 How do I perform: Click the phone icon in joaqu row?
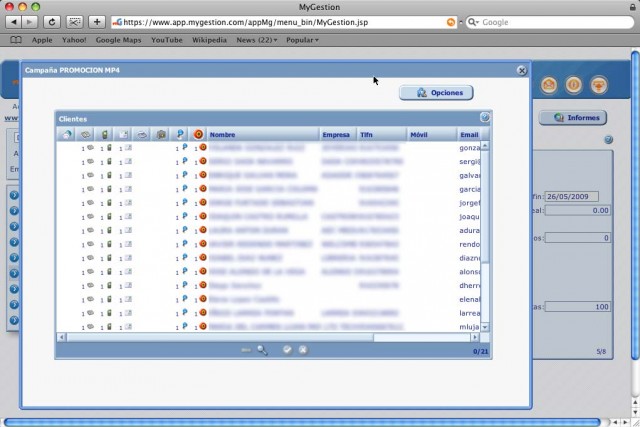(109, 216)
